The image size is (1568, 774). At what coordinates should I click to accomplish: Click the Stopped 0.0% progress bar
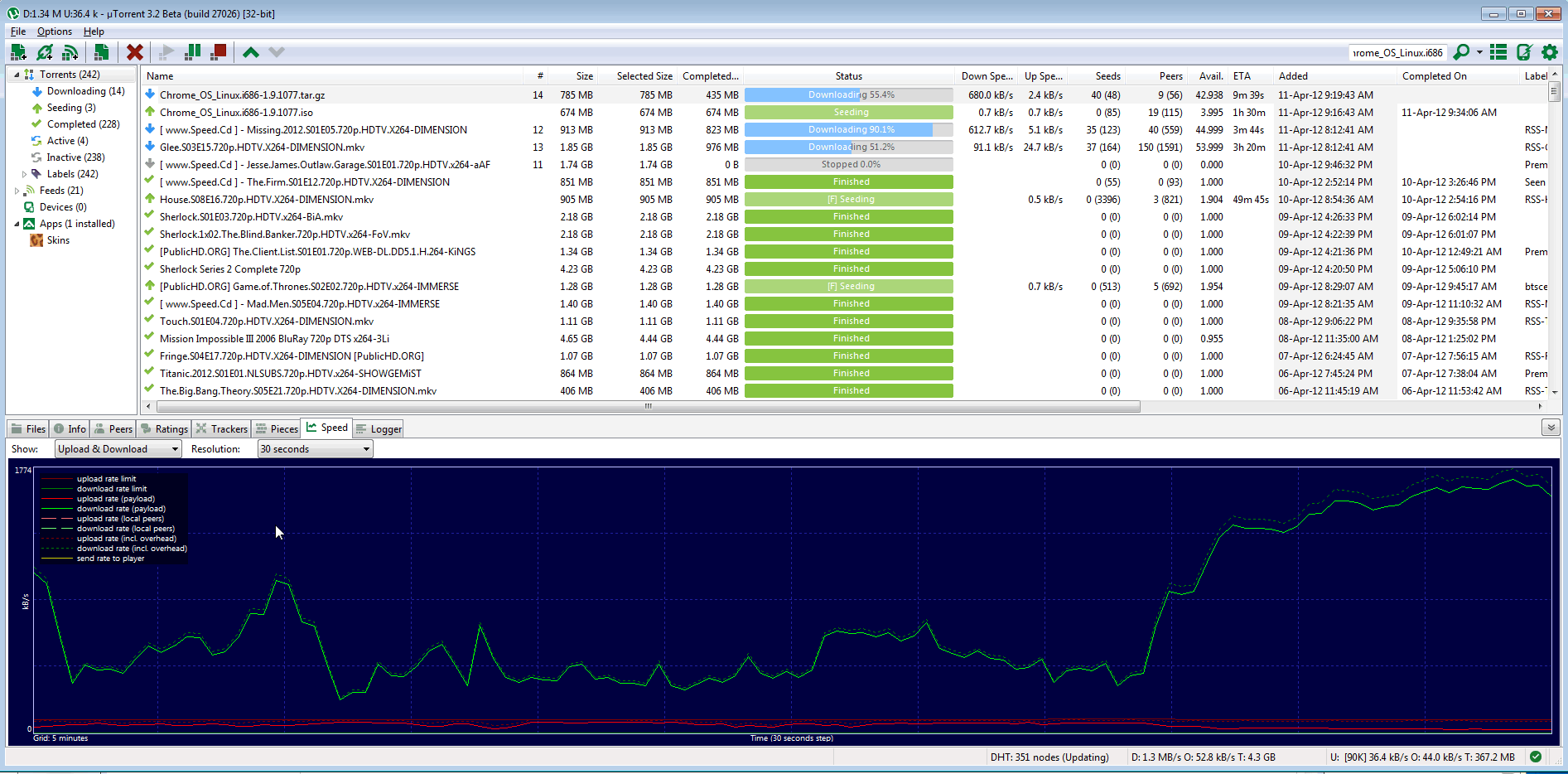point(848,164)
